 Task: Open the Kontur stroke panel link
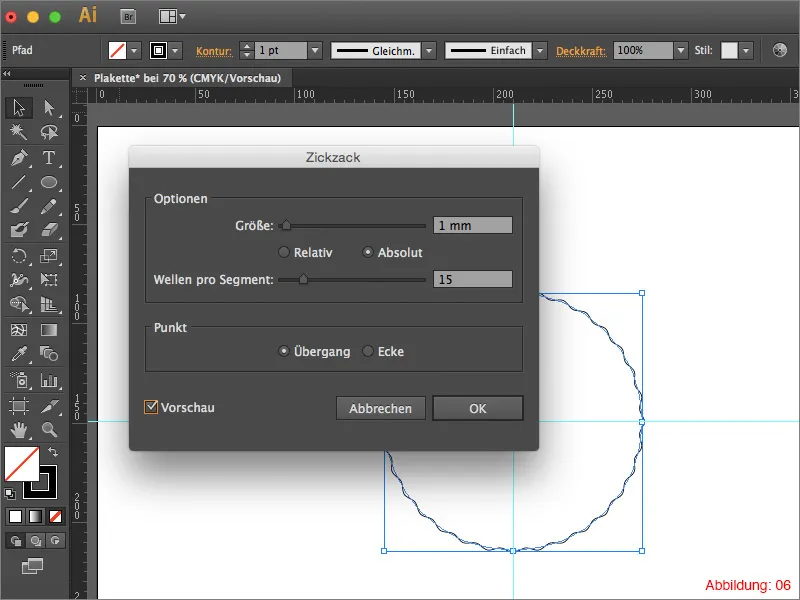click(x=214, y=51)
